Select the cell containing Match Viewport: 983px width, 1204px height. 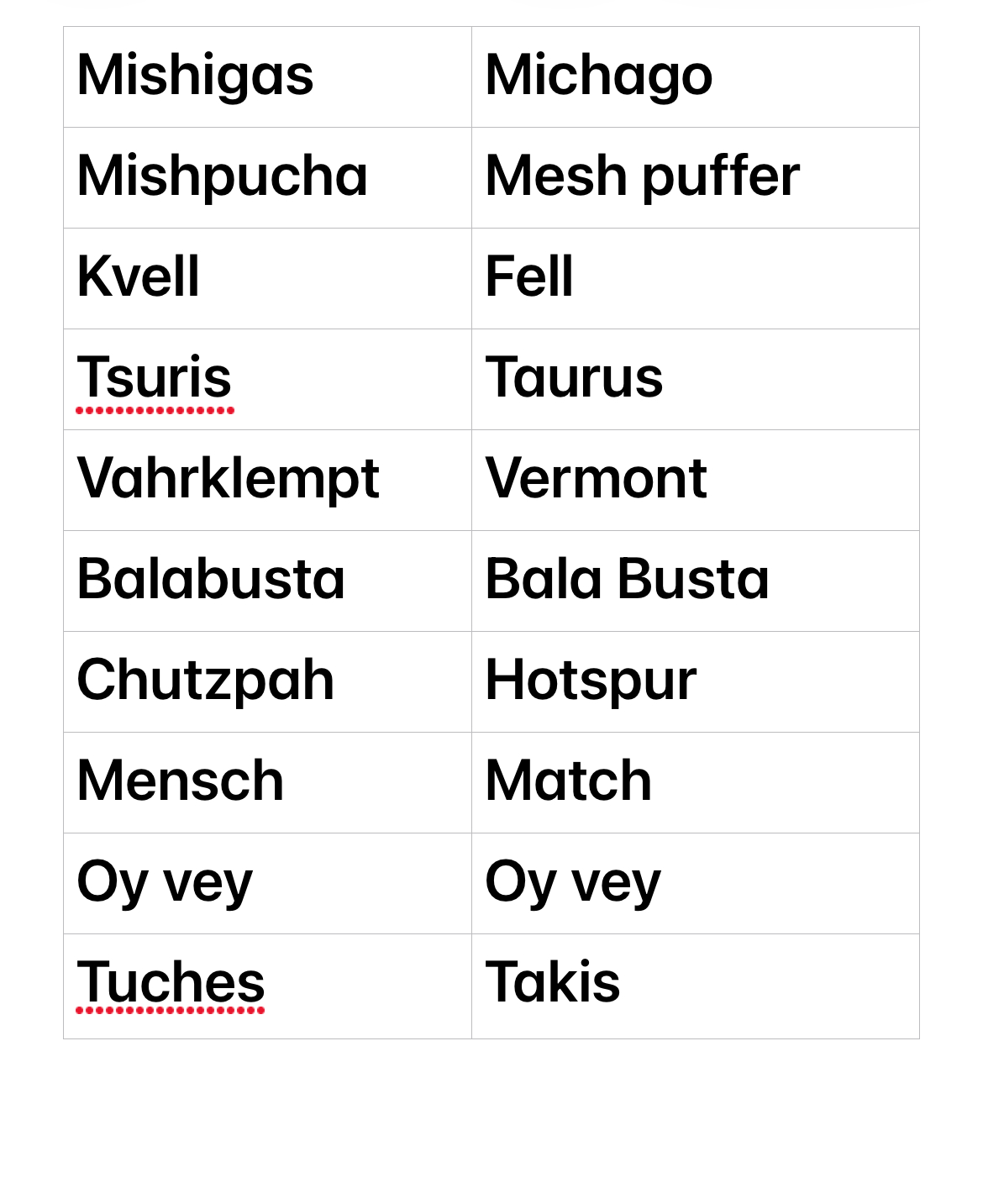tap(569, 781)
